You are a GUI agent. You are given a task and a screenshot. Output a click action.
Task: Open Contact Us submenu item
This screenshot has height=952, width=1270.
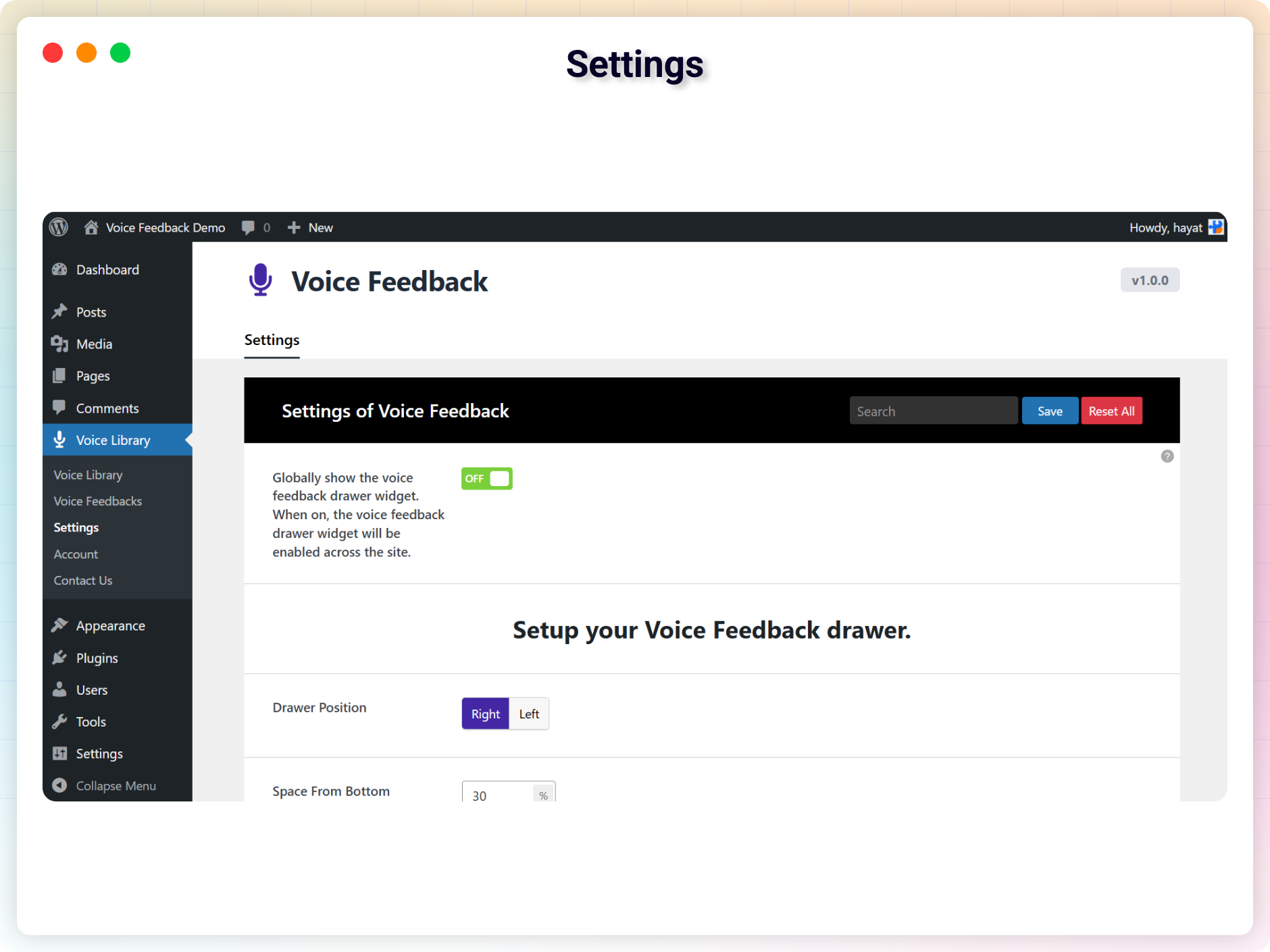[83, 580]
